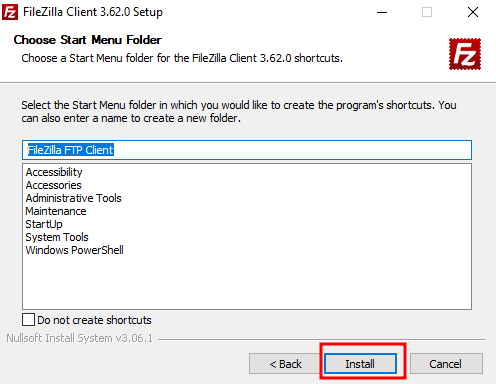Select the Accessories folder entry
This screenshot has width=496, height=384.
tap(53, 185)
